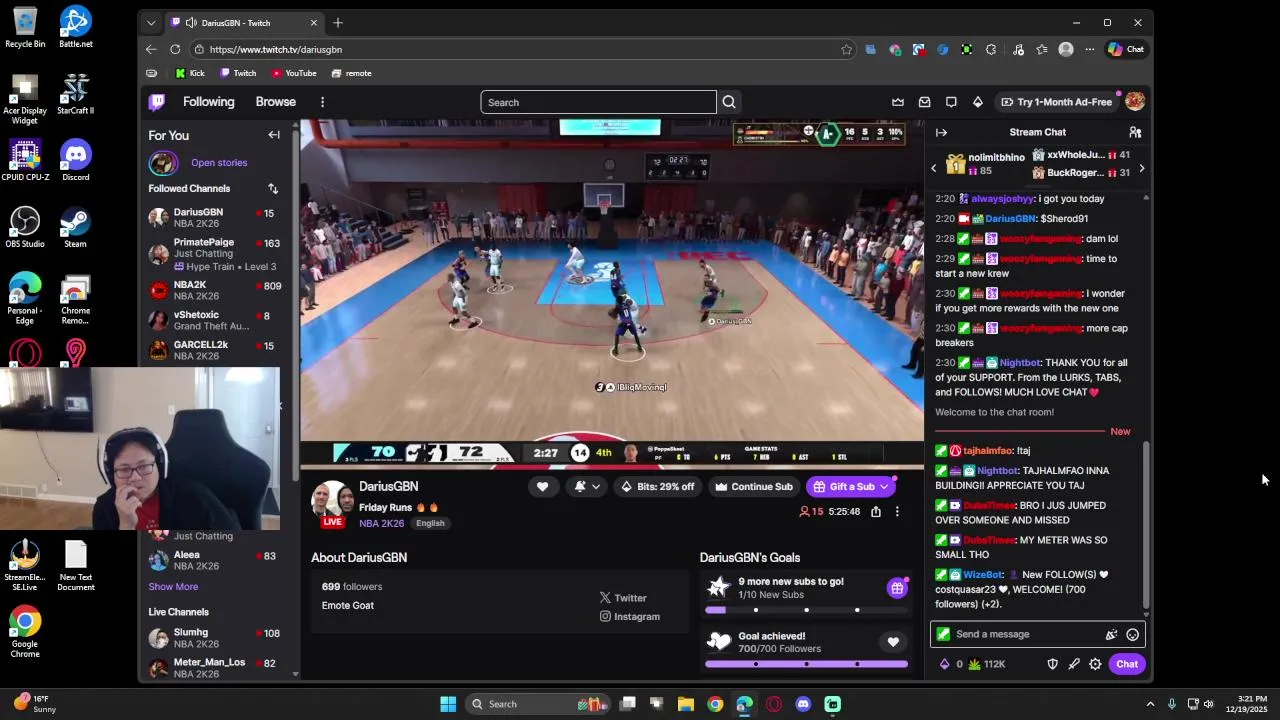1280x720 pixels.
Task: Click the search magnifier button
Action: coord(729,102)
